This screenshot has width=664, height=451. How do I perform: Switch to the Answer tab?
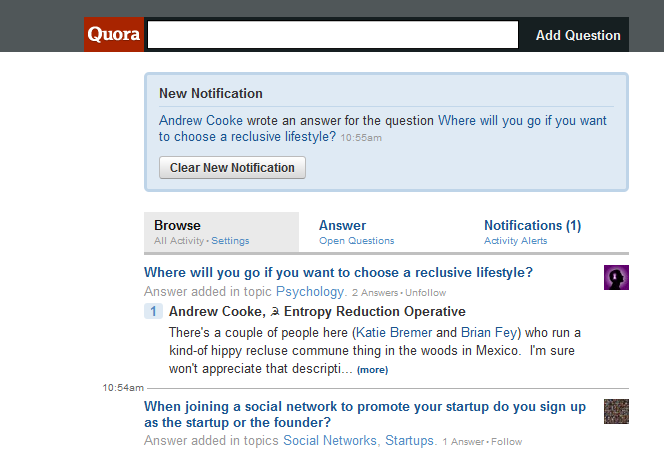point(342,226)
